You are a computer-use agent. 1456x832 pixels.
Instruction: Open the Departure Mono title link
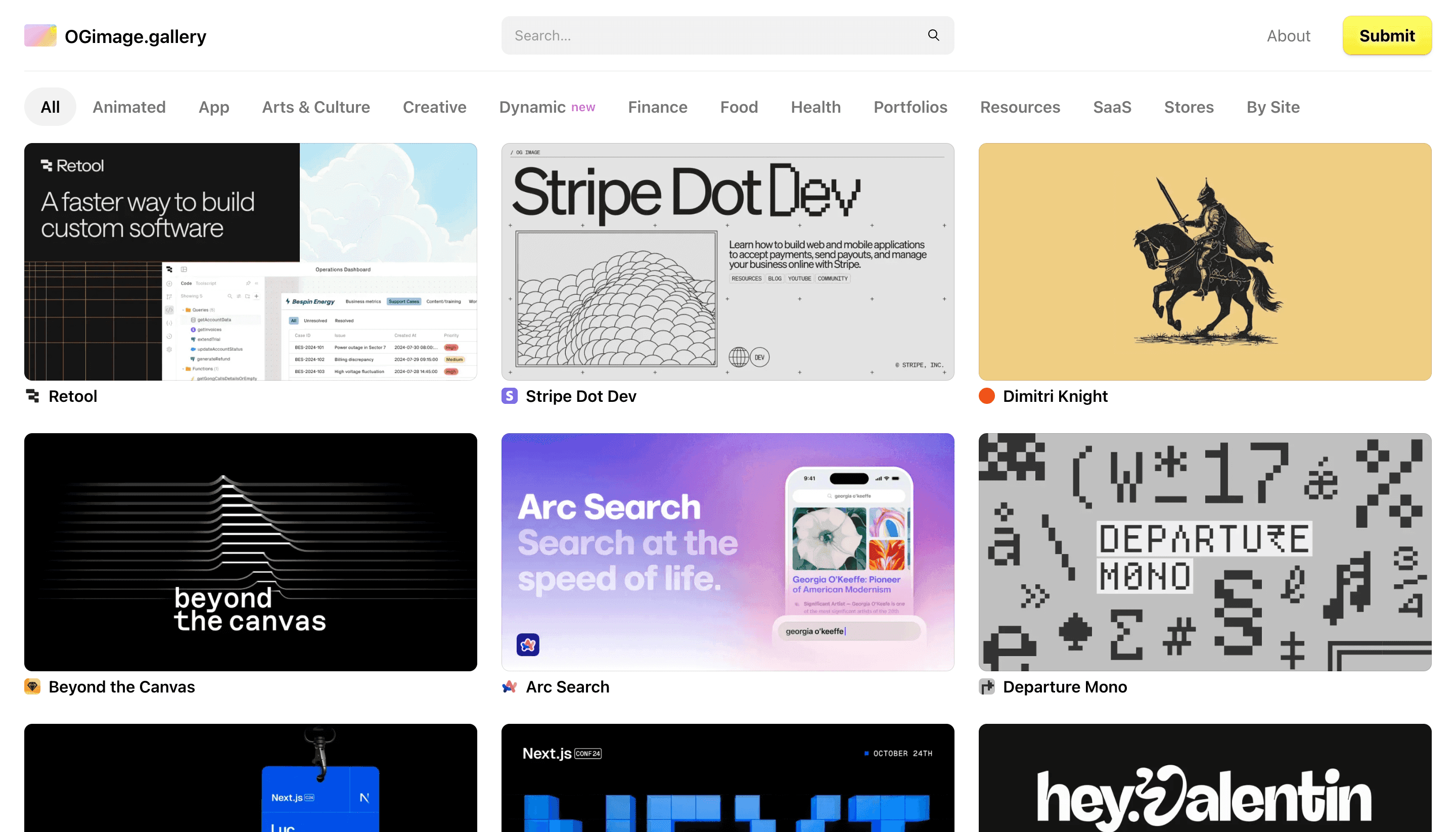click(x=1065, y=686)
